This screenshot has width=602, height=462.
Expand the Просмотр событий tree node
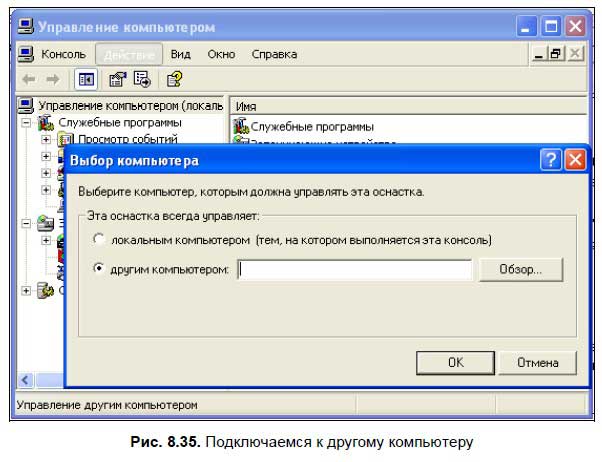pyautogui.click(x=45, y=140)
